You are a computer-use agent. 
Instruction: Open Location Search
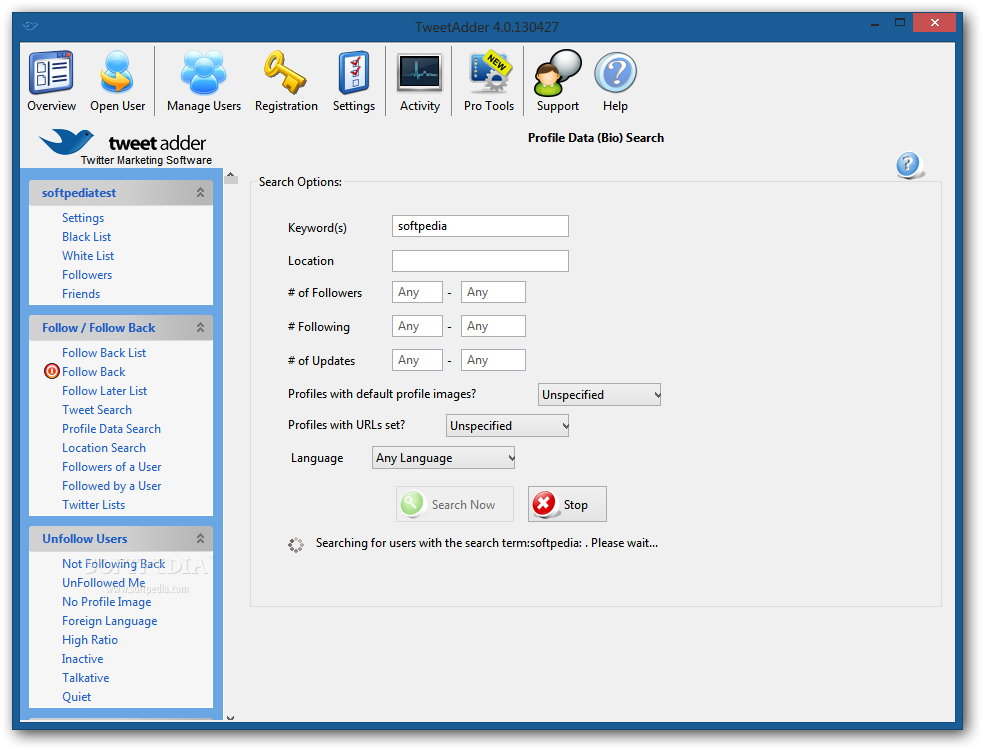point(104,448)
